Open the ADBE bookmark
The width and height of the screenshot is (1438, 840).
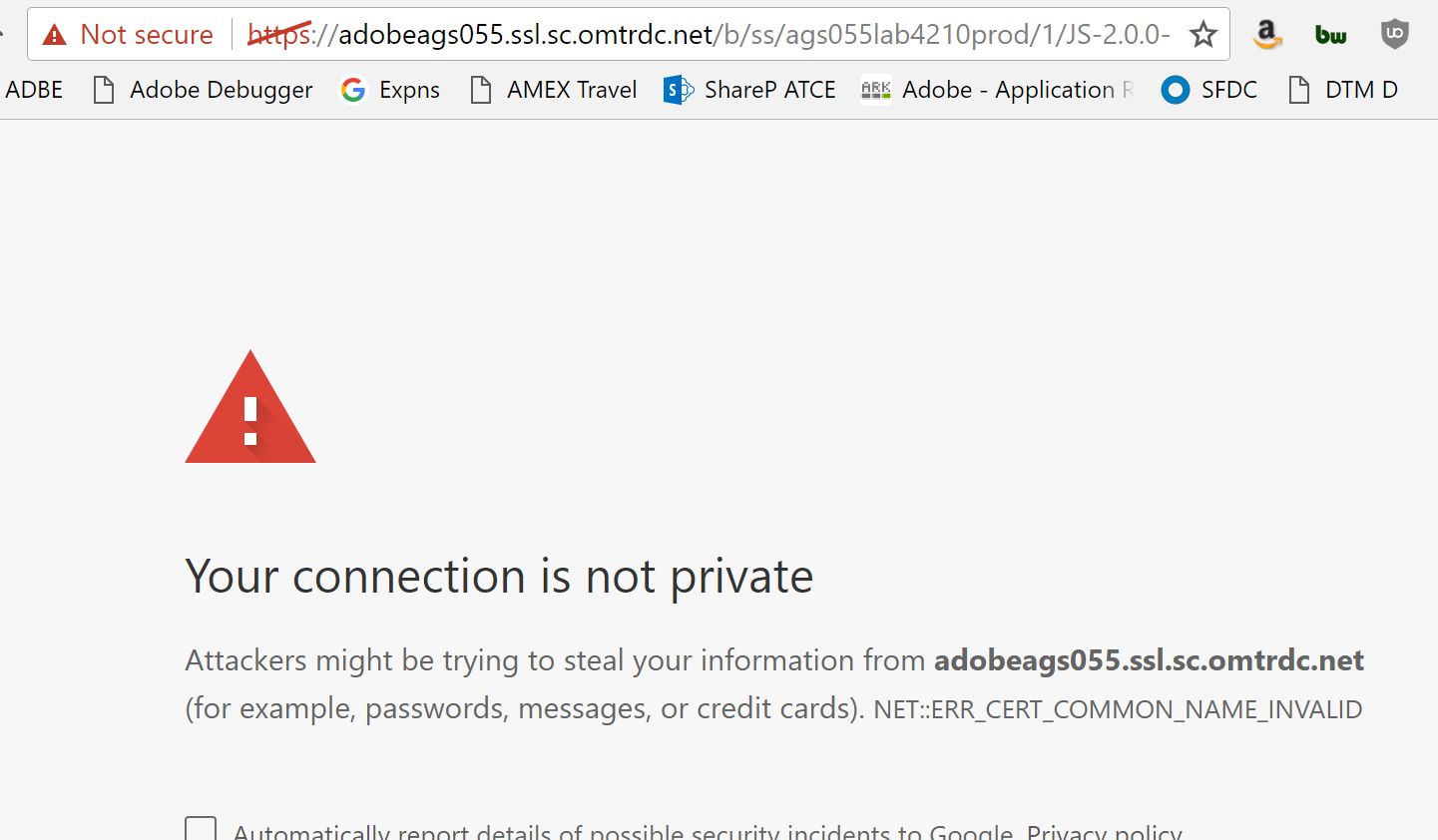34,90
